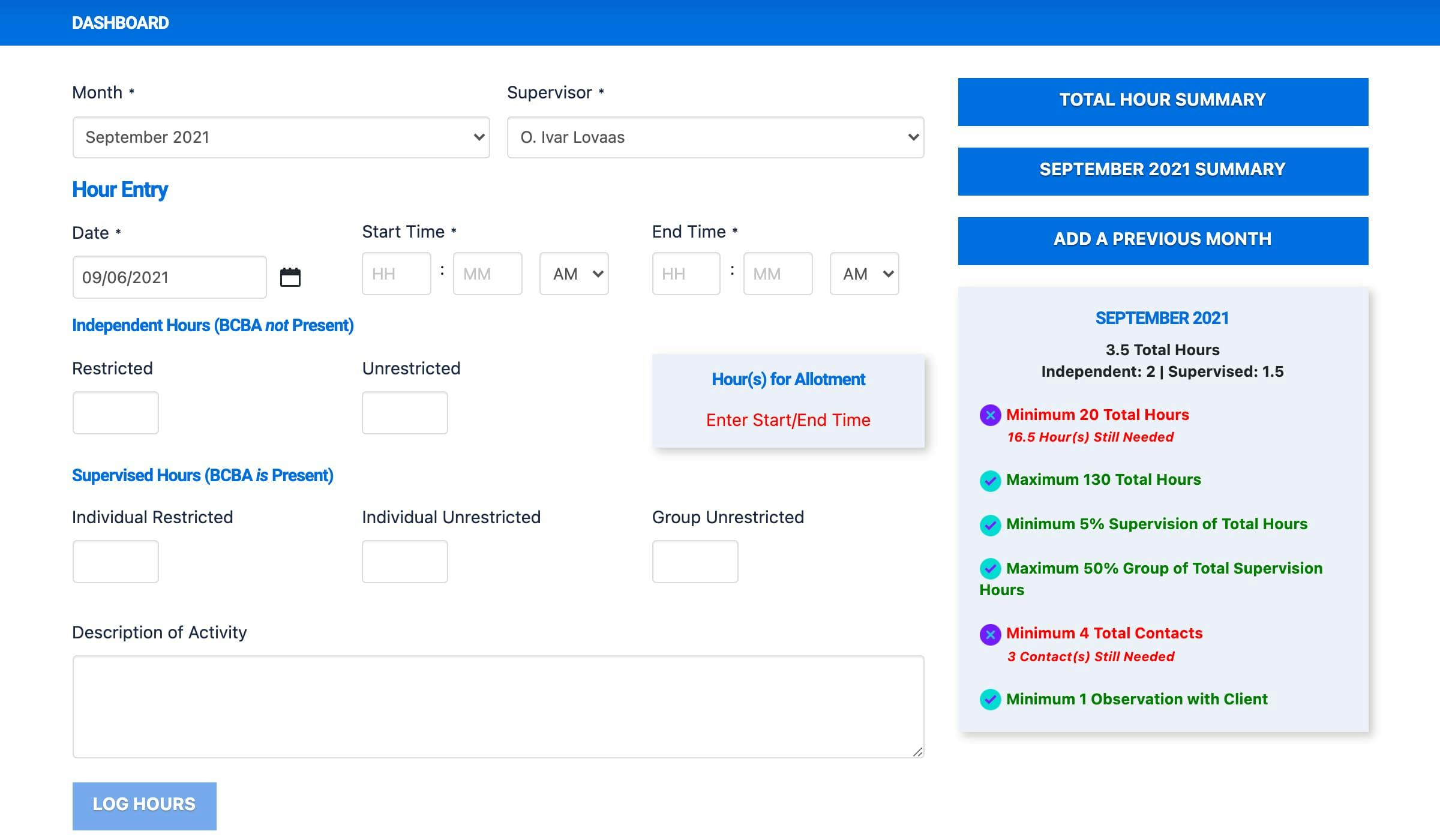Viewport: 1440px width, 840px height.
Task: Open the End Time AM/PM selector
Action: (x=864, y=274)
